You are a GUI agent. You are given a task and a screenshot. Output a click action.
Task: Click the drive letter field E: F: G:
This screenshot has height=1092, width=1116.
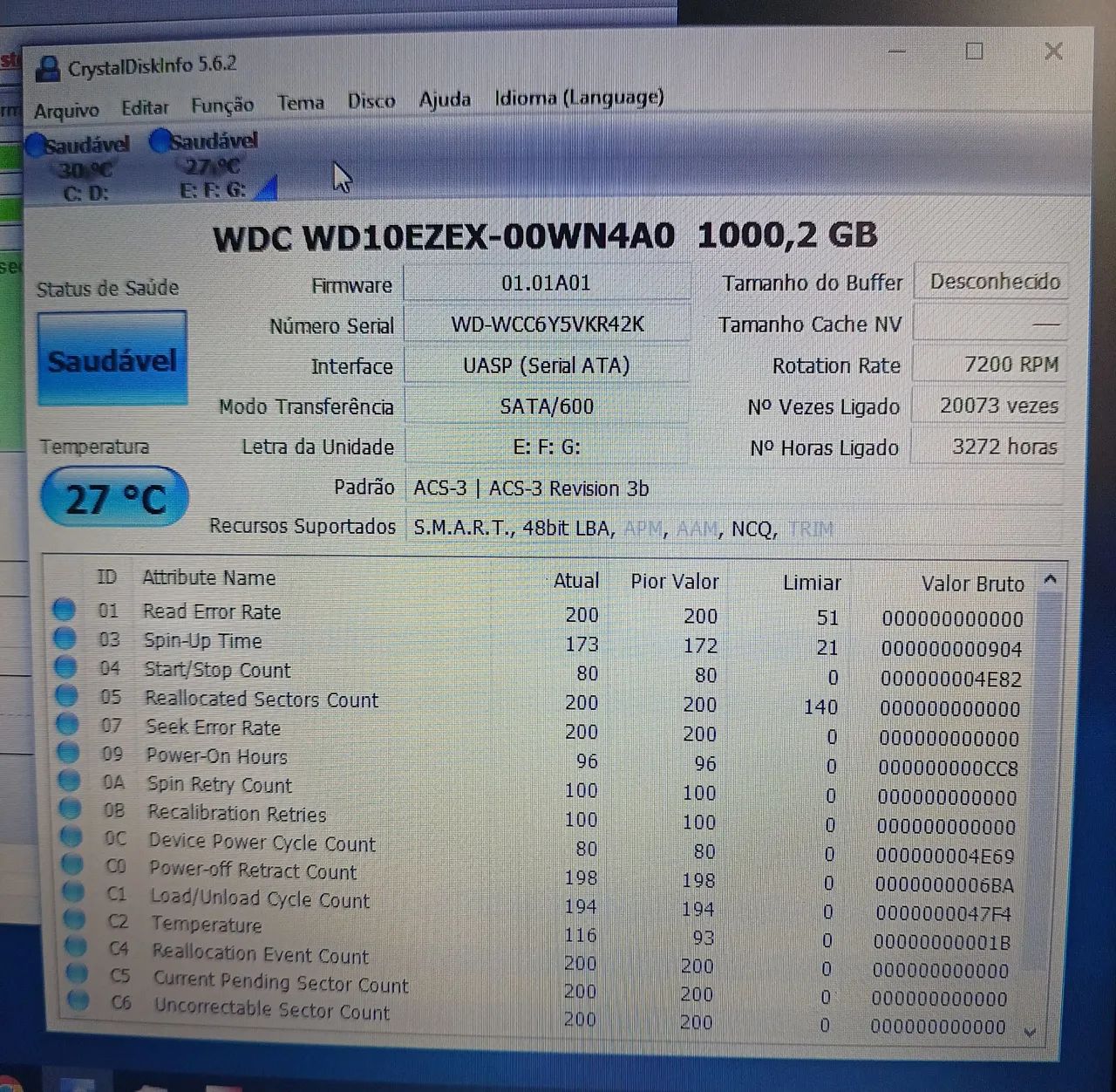(547, 447)
